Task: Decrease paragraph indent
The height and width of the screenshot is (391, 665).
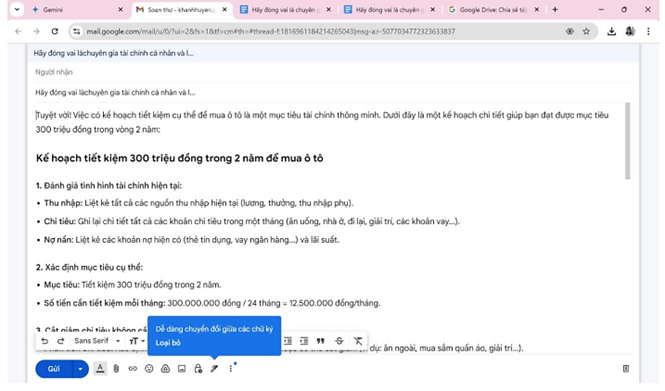Action: (x=288, y=341)
